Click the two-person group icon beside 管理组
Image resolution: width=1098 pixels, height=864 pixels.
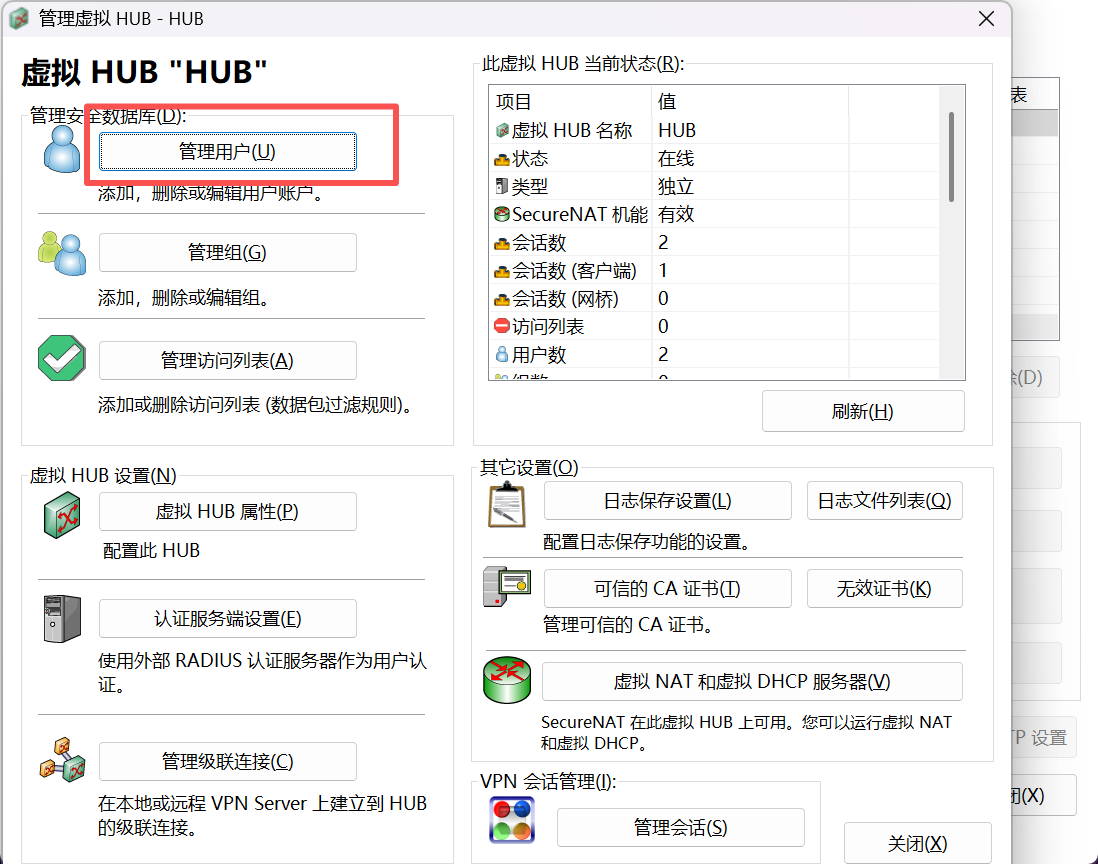click(62, 252)
